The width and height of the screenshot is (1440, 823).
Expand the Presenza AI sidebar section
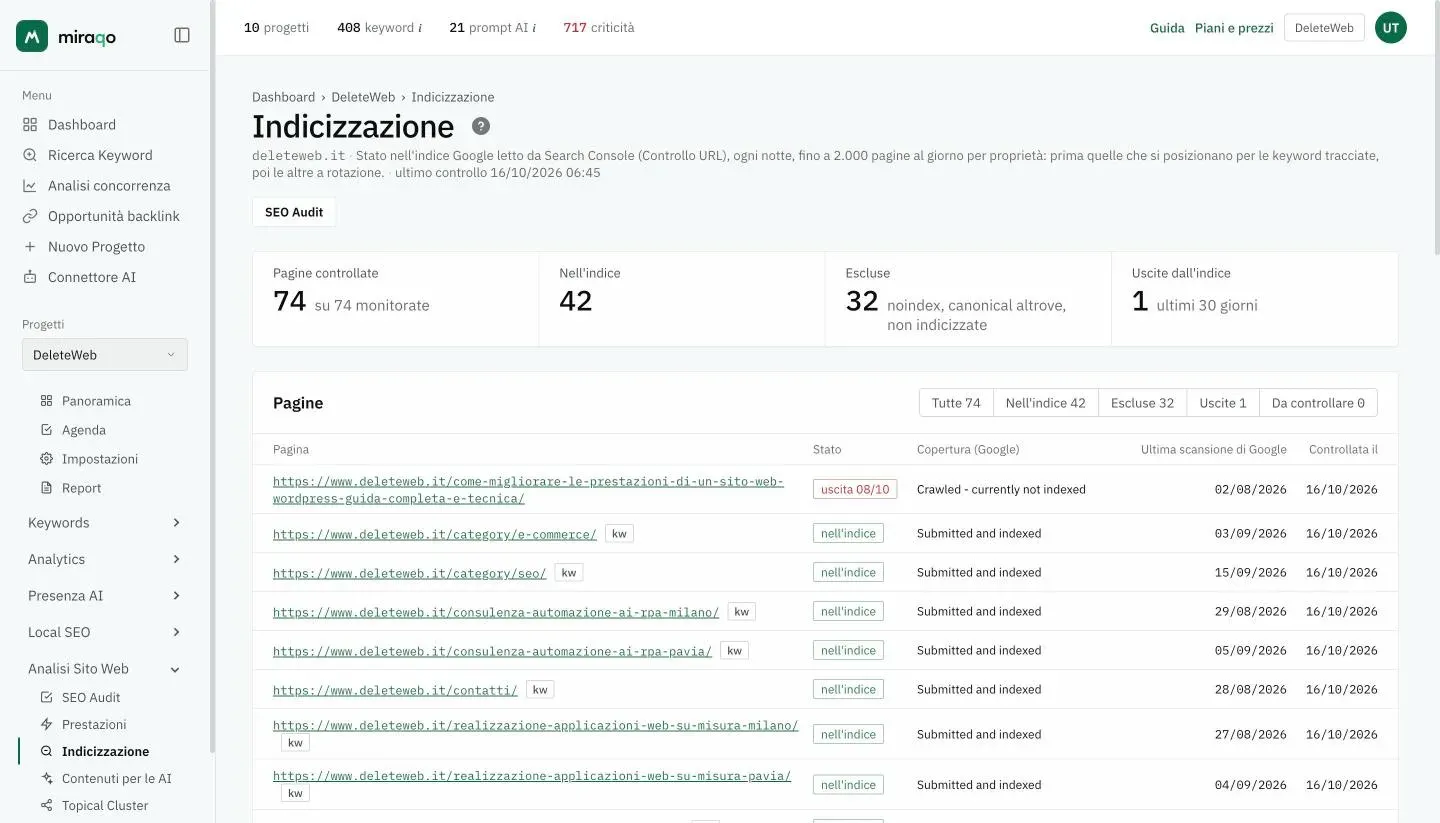[x=105, y=596]
